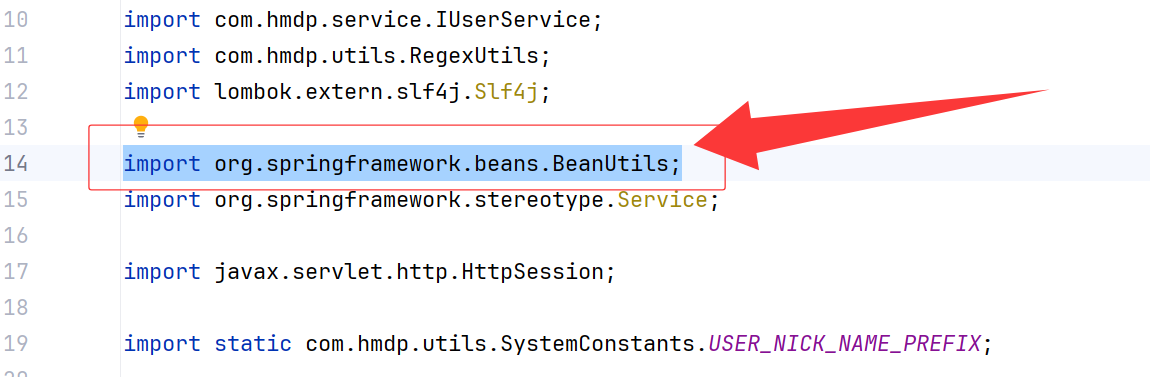
Task: Click line number 19 in the gutter
Action: pos(15,344)
